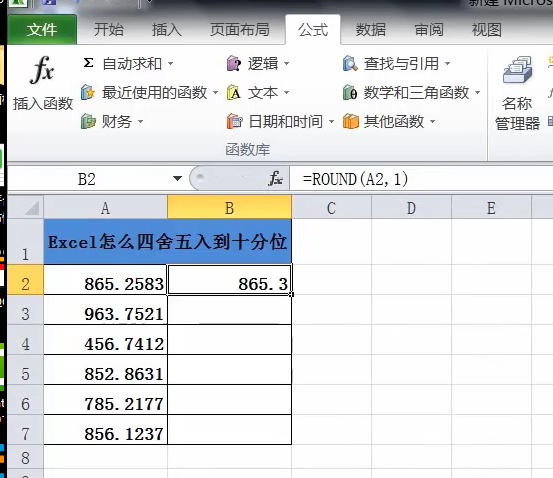553x478 pixels.
Task: Open the 页面布局 ribbon tab
Action: pyautogui.click(x=240, y=30)
